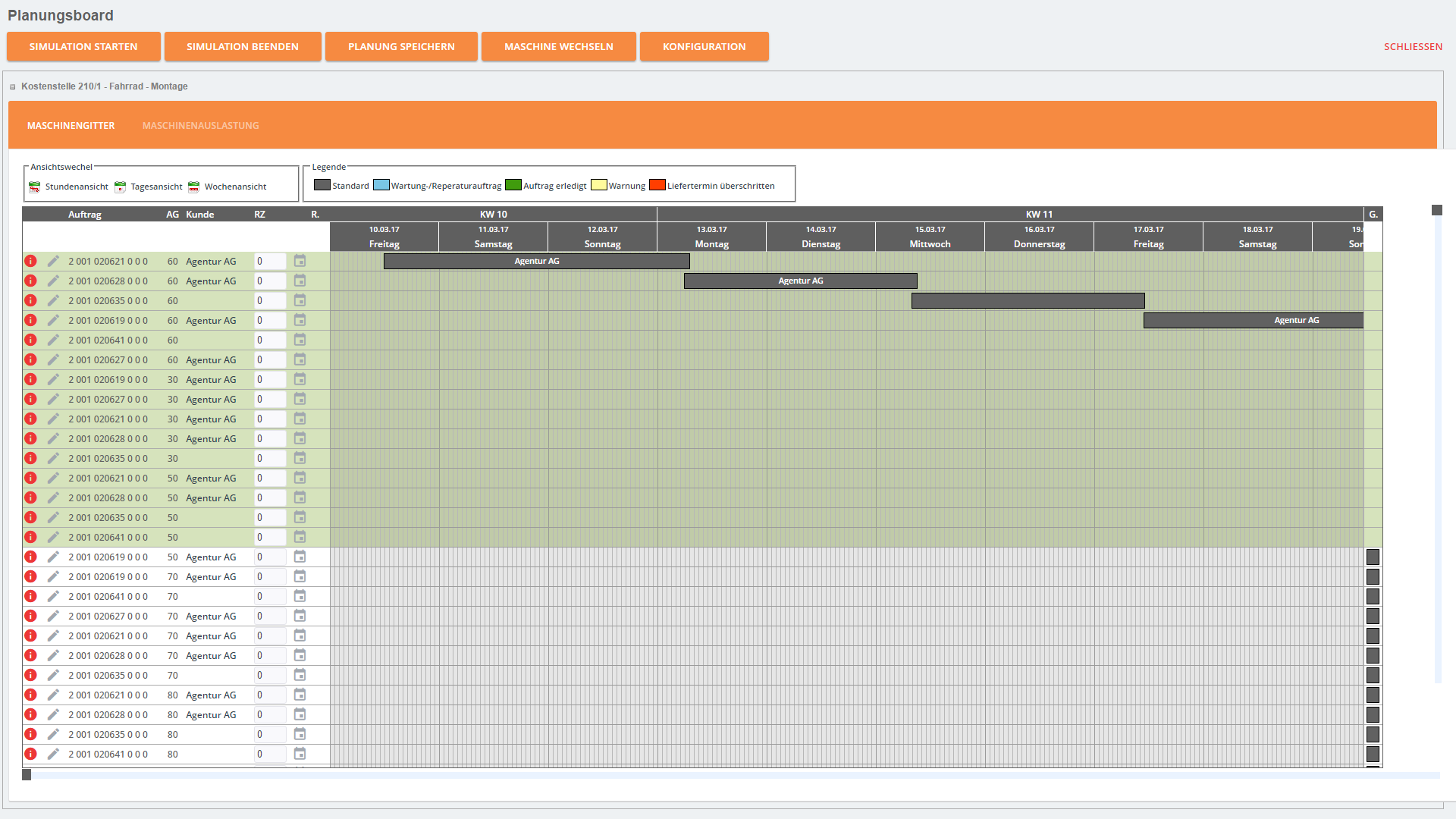This screenshot has height=819, width=1456.
Task: Click dark G. box in 020641 AG 80 row
Action: tap(1373, 754)
